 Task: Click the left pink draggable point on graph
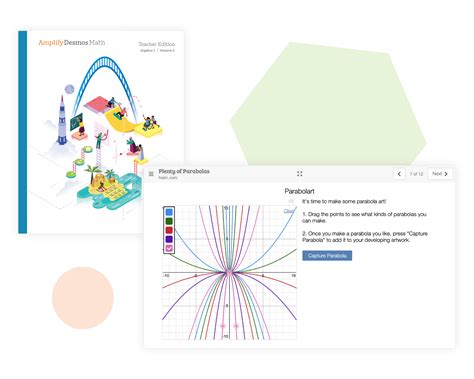[223, 326]
